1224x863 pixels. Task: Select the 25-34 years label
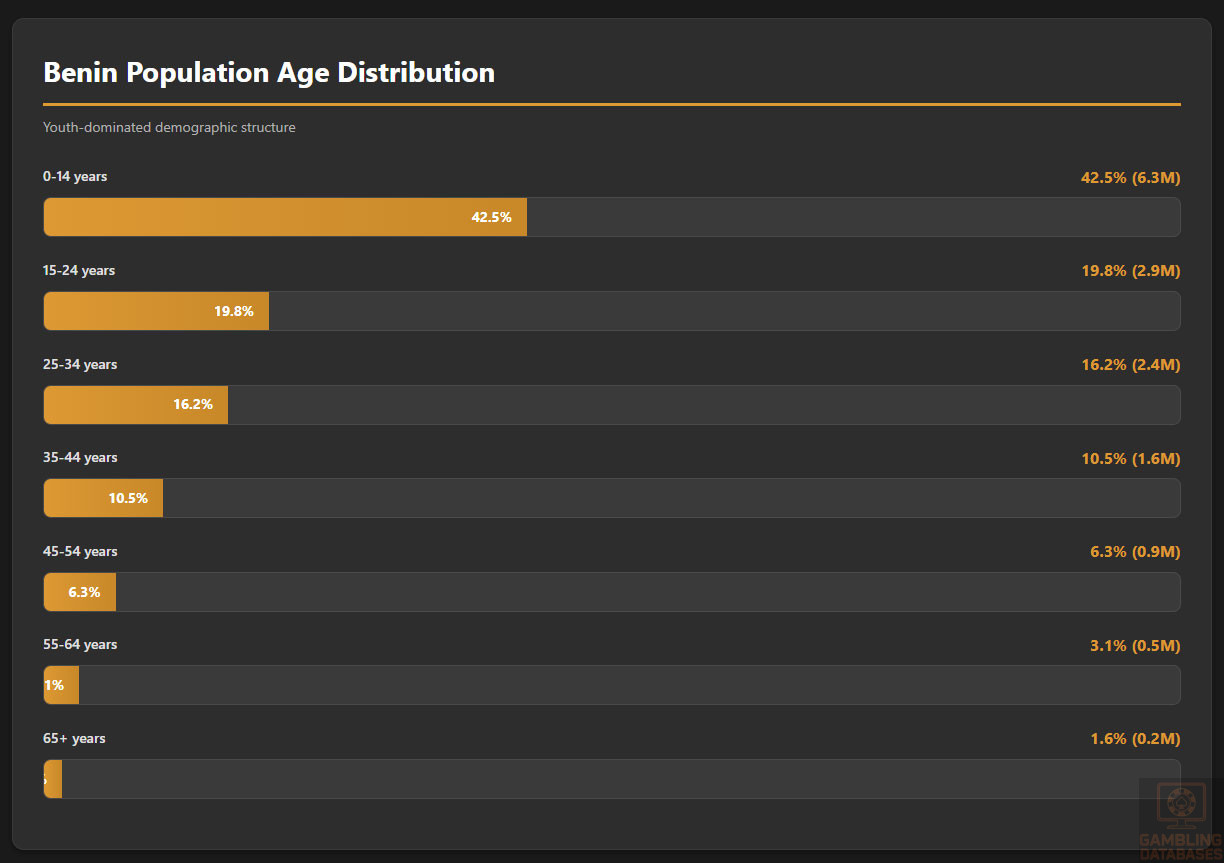tap(80, 365)
